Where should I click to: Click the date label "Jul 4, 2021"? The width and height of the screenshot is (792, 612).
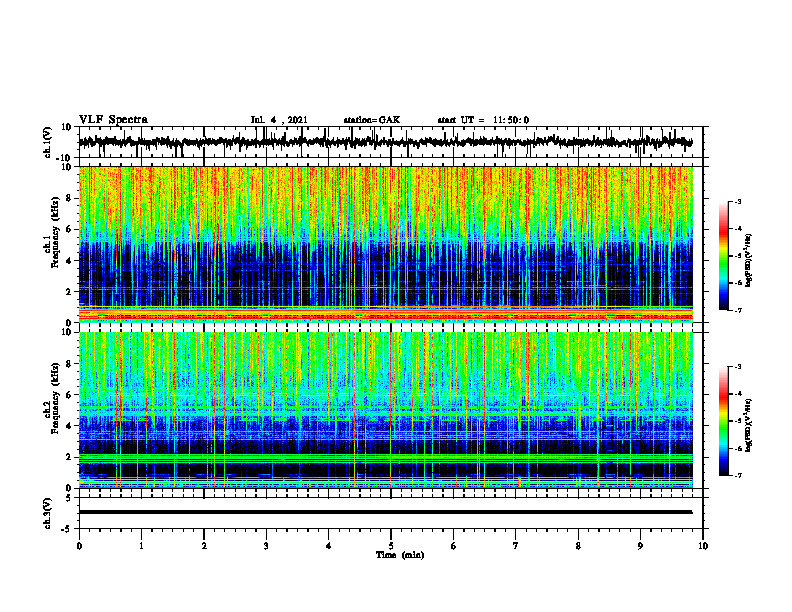(279, 120)
